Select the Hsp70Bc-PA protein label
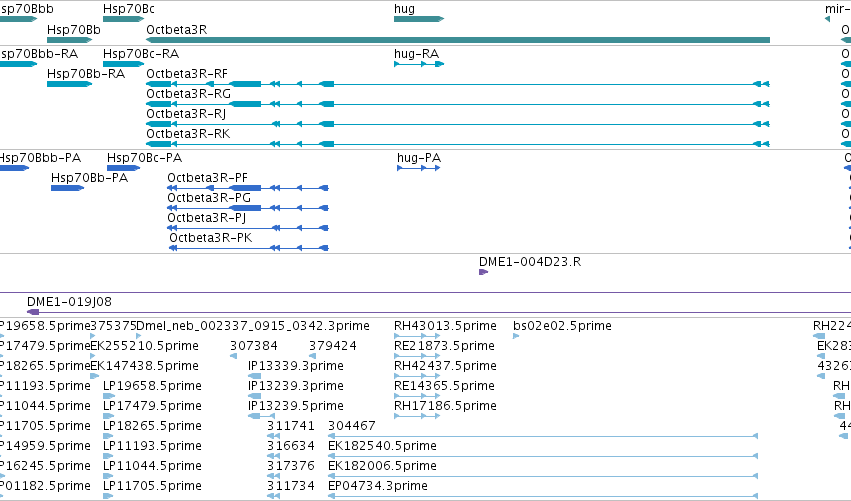 click(144, 158)
